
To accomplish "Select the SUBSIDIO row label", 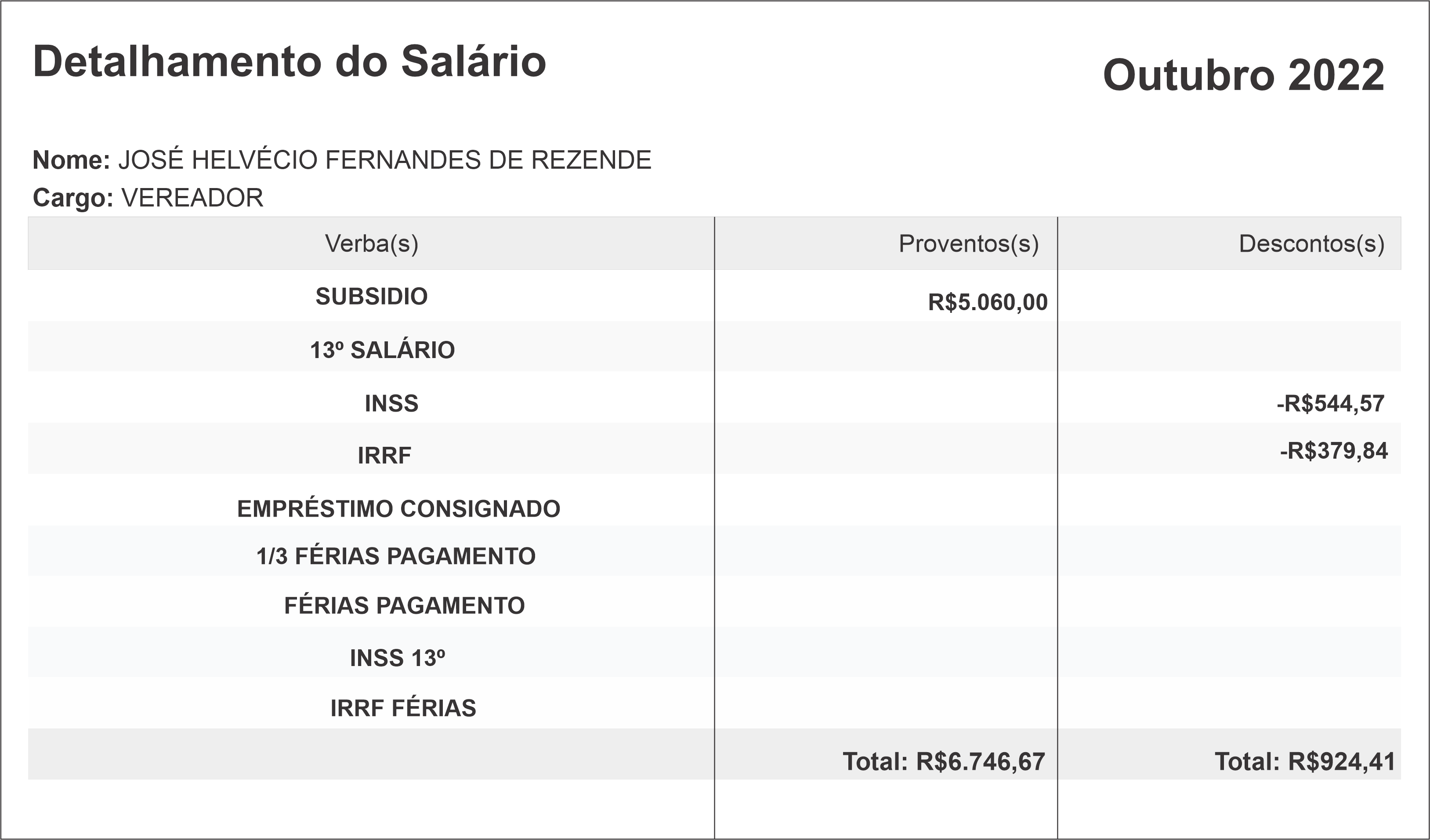I will coord(372,296).
